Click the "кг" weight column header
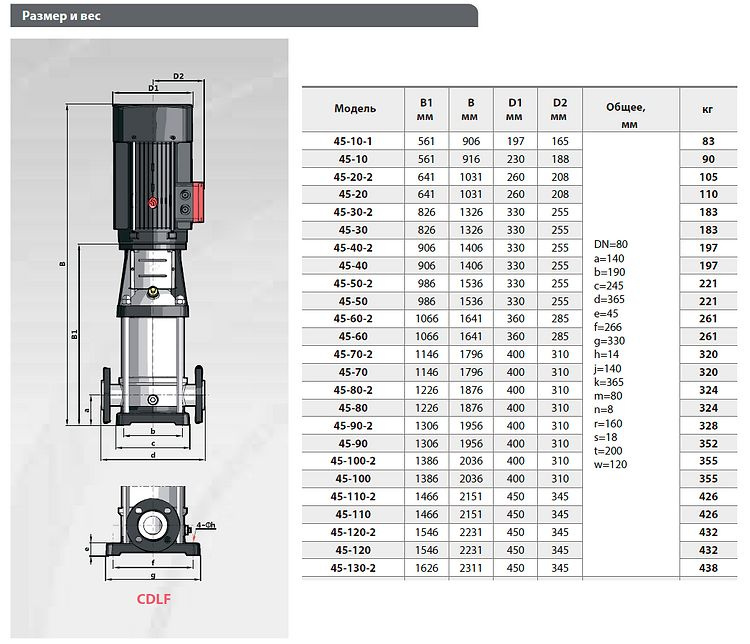Screen dimensions: 750x644 tap(709, 108)
